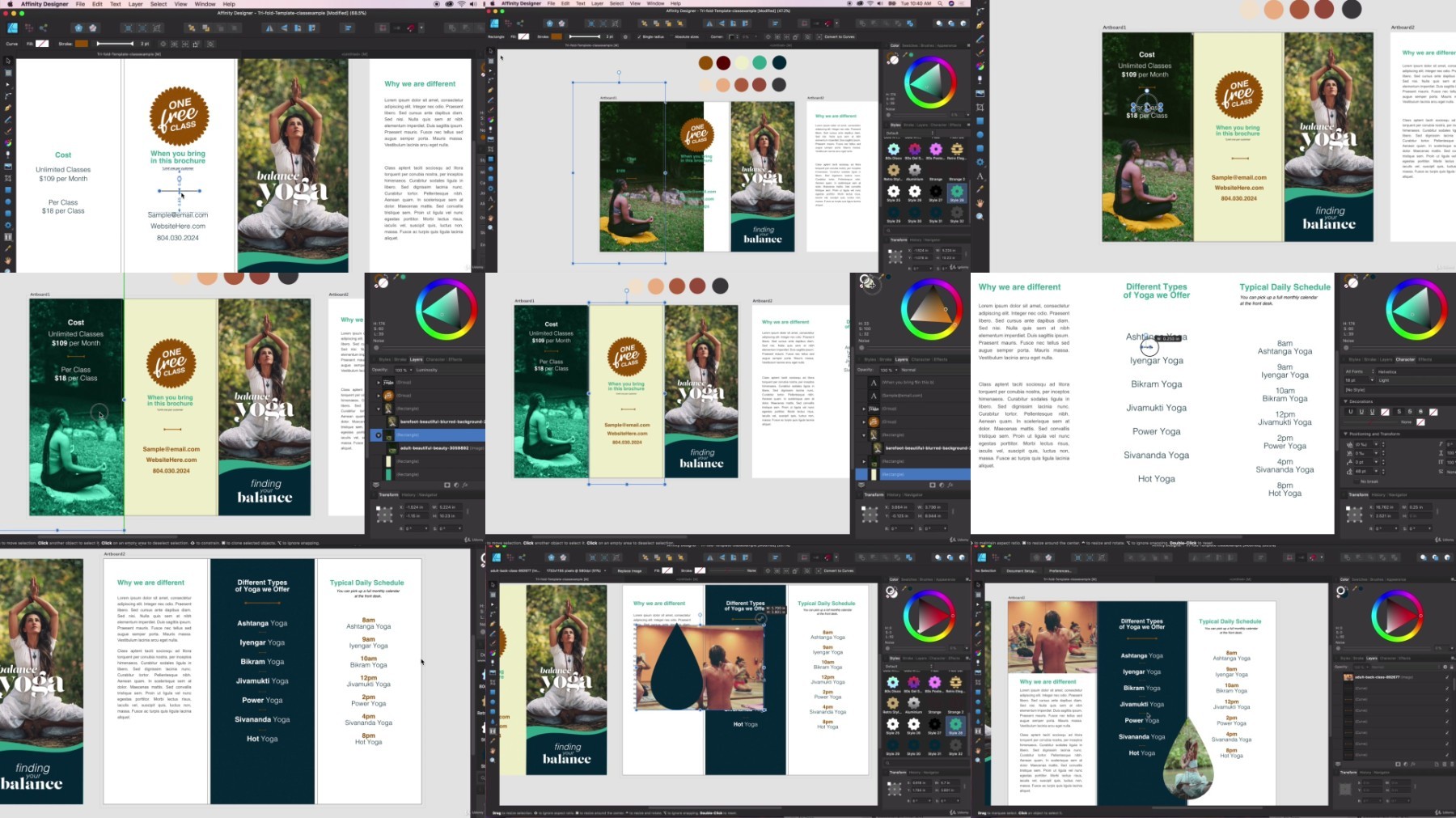
Task: Click the layer effects fx icon in the Luminosity panel
Action: pyautogui.click(x=465, y=485)
